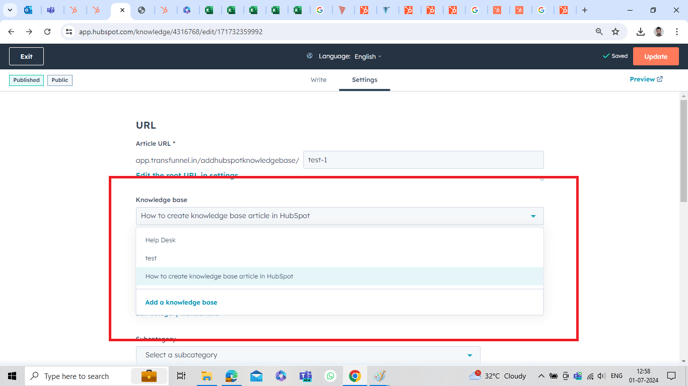This screenshot has height=386, width=688.
Task: Click the Public status badge
Action: (60, 80)
